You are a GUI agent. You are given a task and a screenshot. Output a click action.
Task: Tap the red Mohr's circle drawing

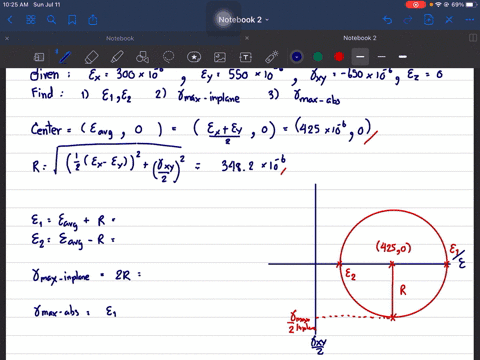[x=393, y=264]
